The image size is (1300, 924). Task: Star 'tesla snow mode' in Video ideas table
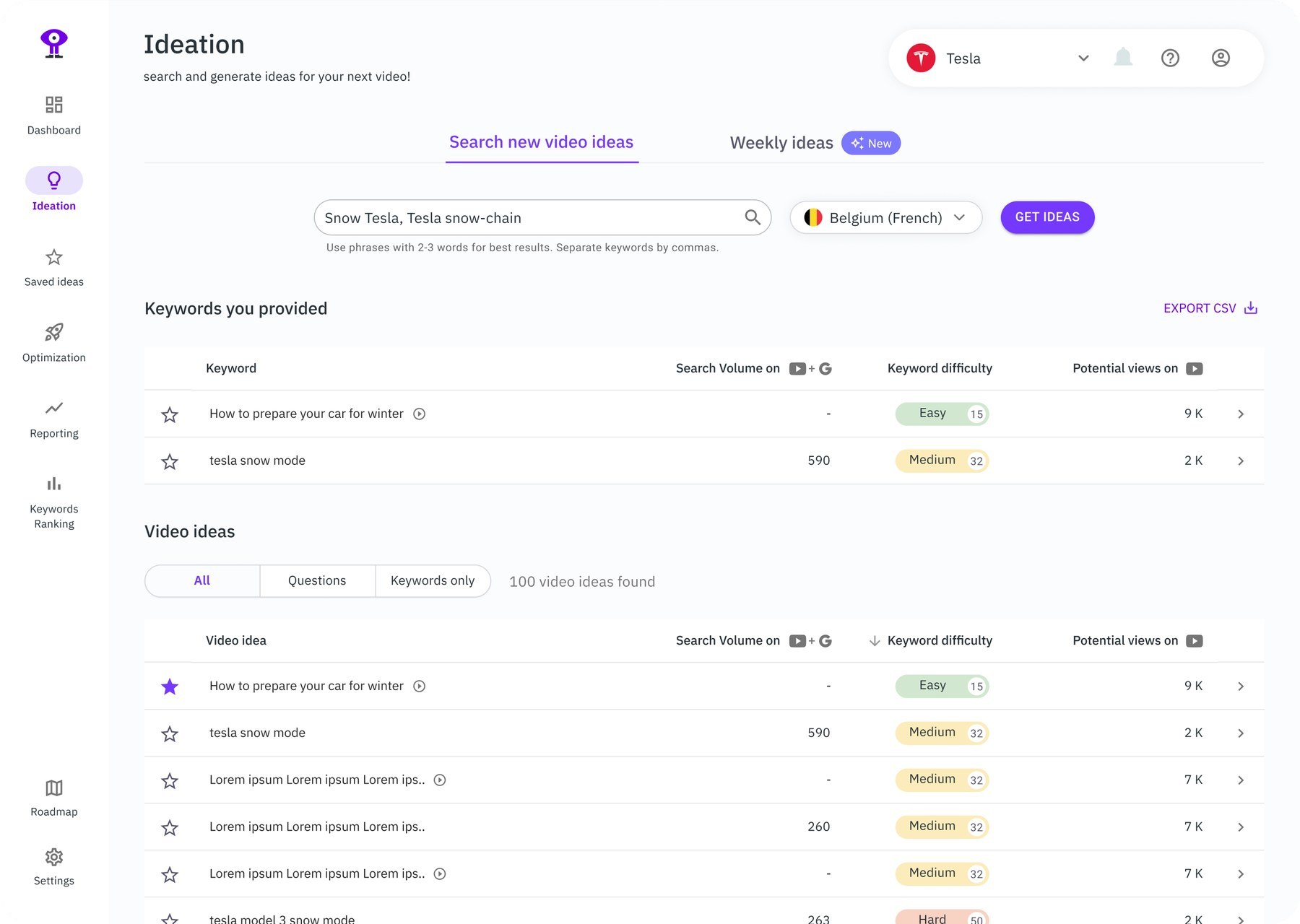click(170, 733)
